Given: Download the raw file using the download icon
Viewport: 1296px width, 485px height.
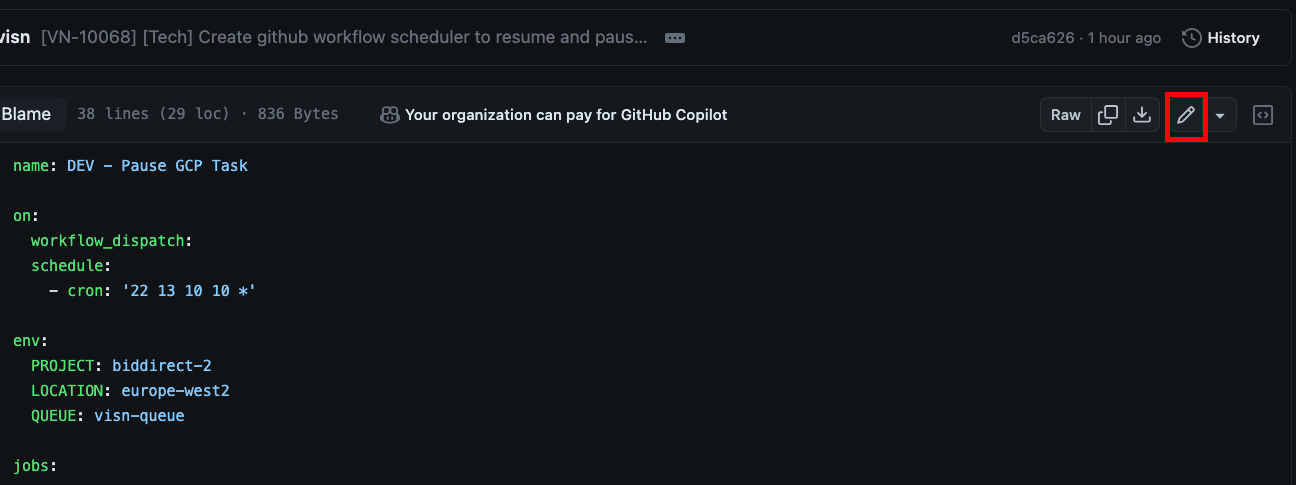Looking at the screenshot, I should coord(1141,115).
